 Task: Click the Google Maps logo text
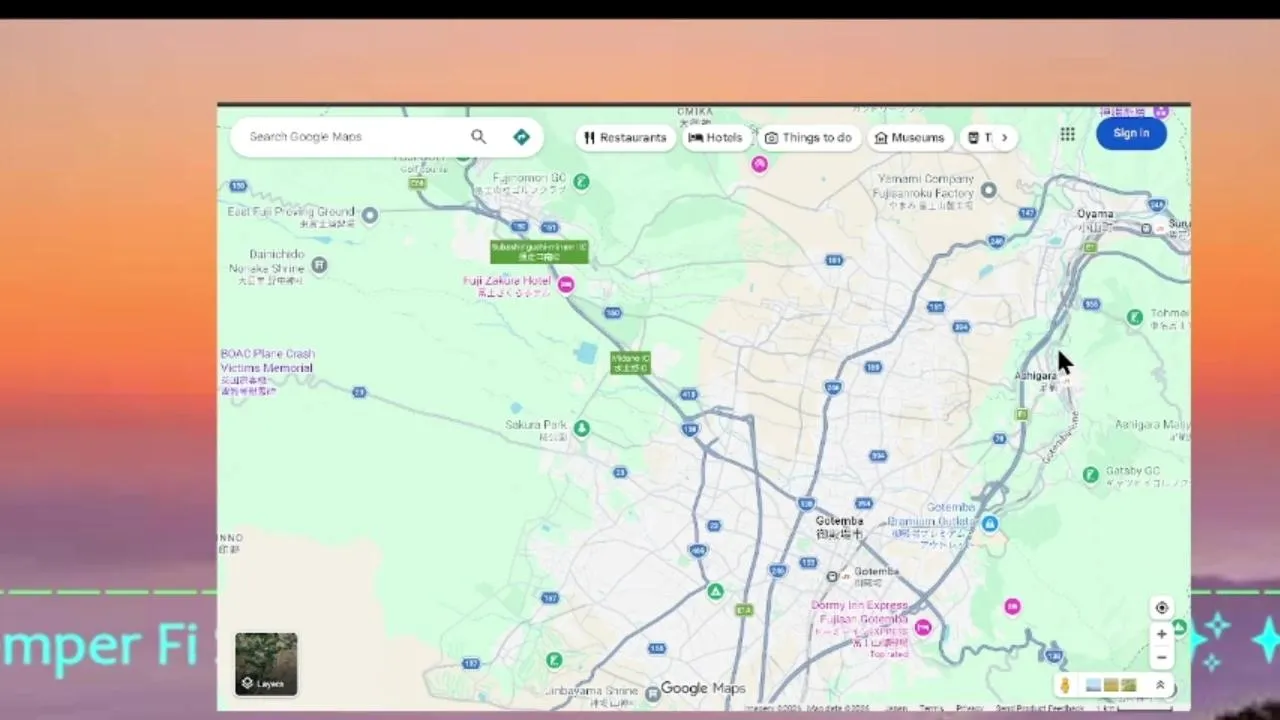click(x=703, y=688)
